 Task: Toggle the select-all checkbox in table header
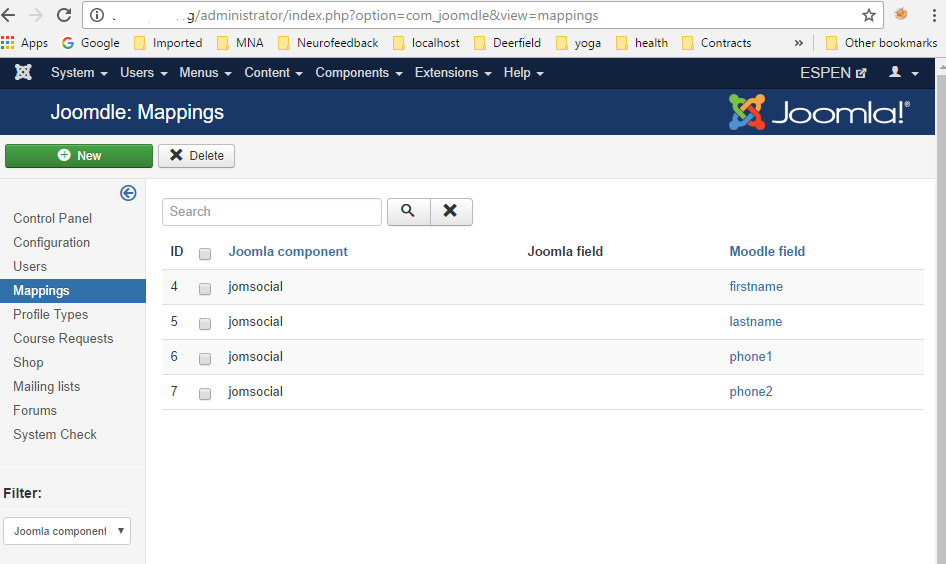205,253
